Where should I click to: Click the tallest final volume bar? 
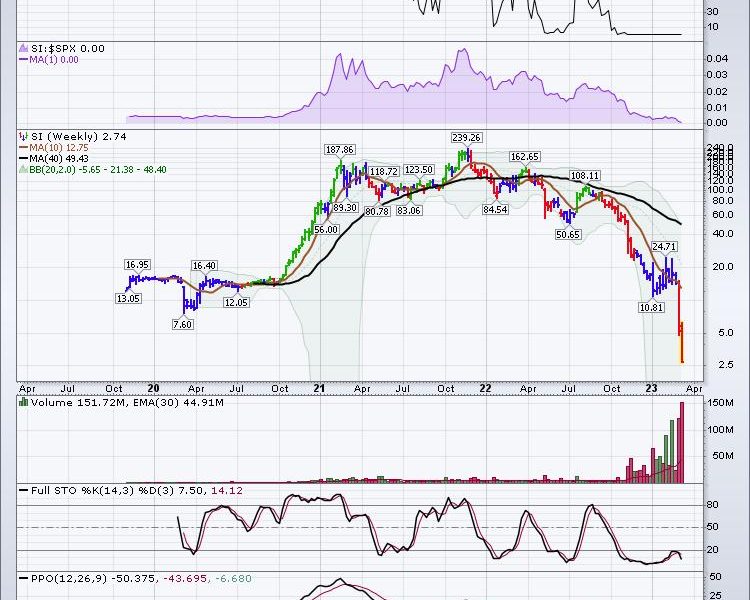tap(682, 443)
